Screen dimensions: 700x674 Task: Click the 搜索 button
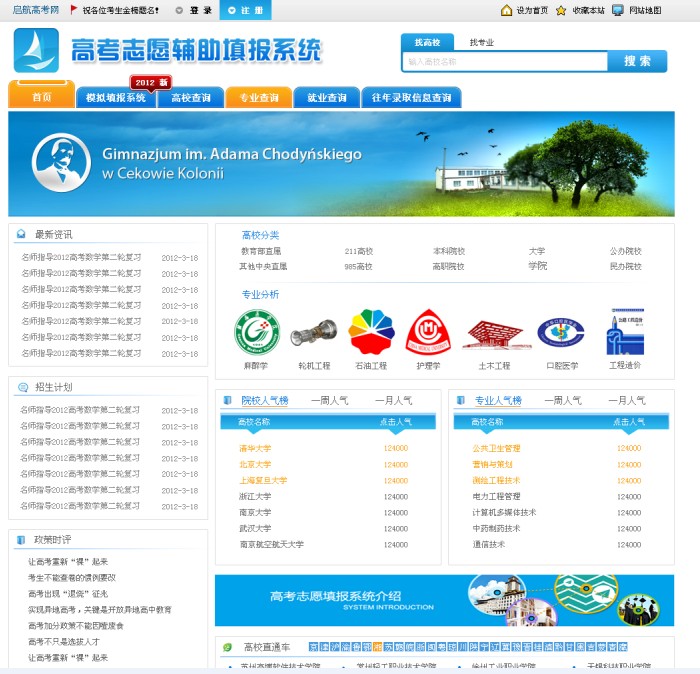pos(638,61)
